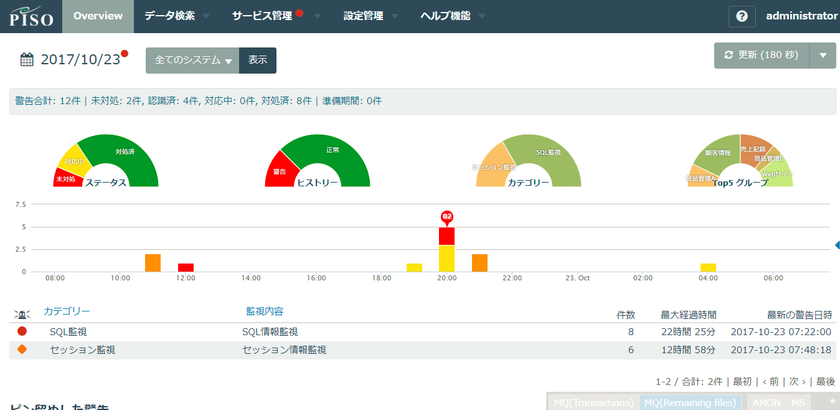Click the 02 alert pin on the chart
This screenshot has width=840, height=410.
pos(447,216)
